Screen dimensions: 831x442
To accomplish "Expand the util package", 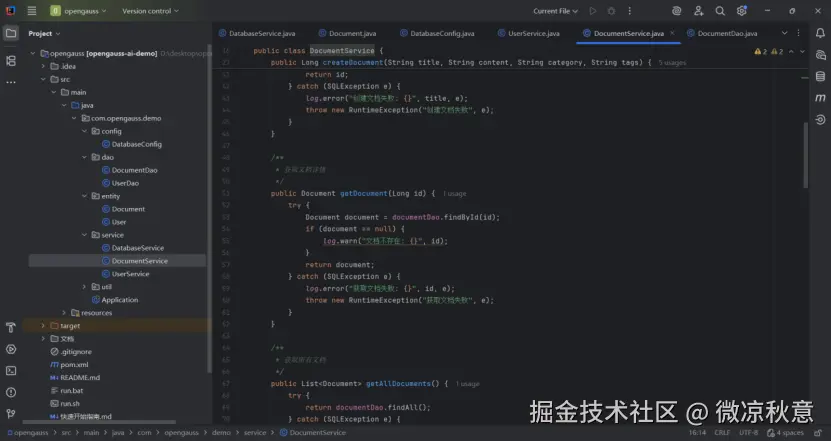I will pos(84,287).
